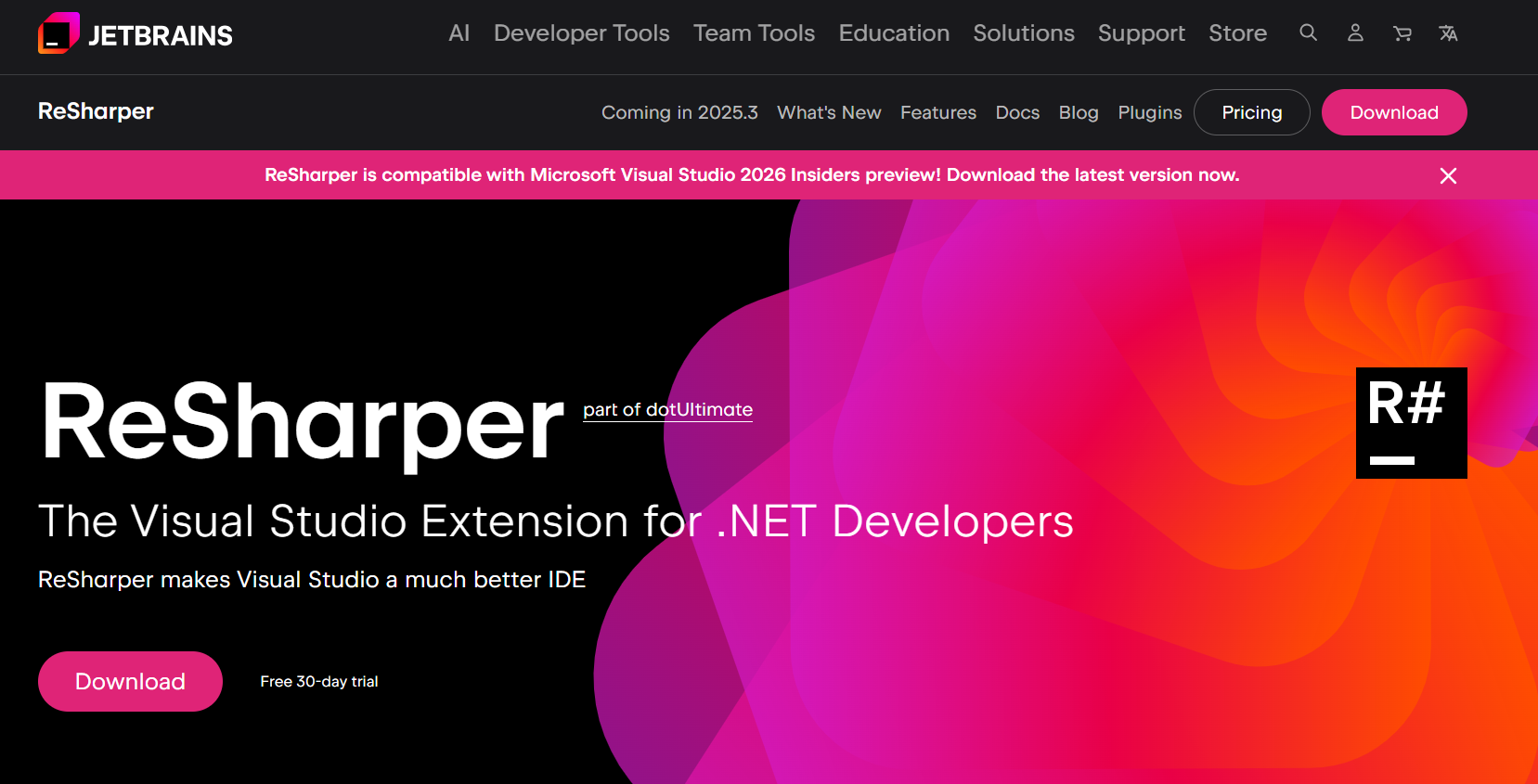Click the R# ReSharper product logo
The image size is (1538, 784).
1411,423
